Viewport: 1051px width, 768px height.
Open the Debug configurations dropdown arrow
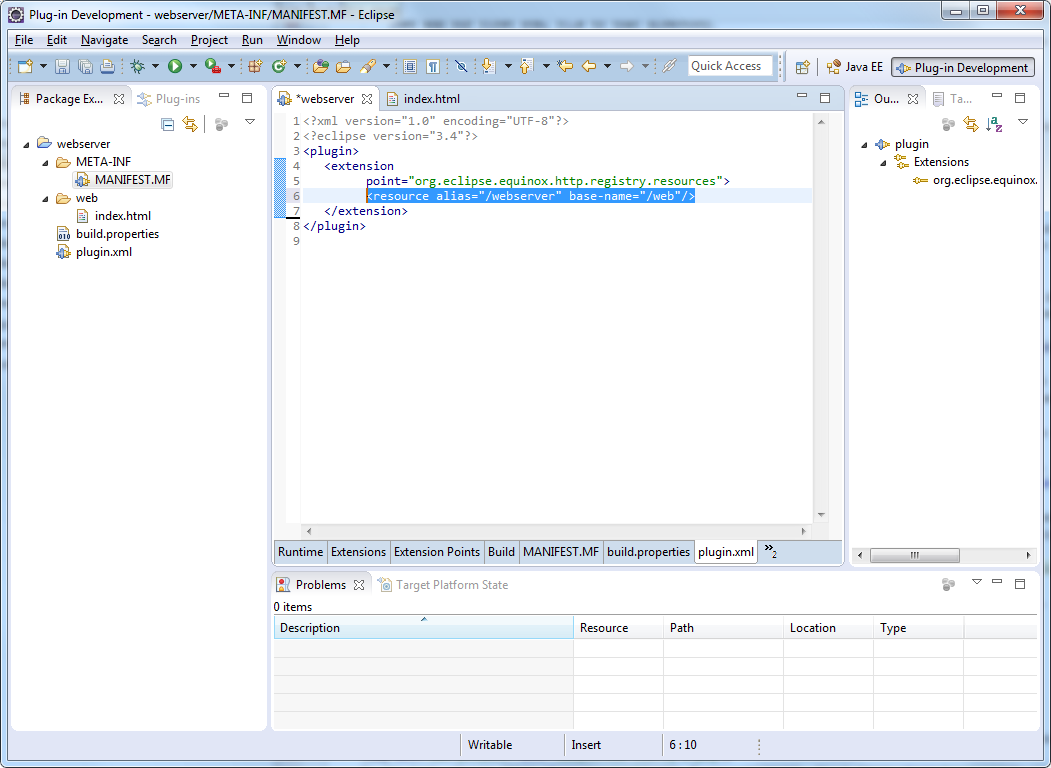(x=156, y=66)
